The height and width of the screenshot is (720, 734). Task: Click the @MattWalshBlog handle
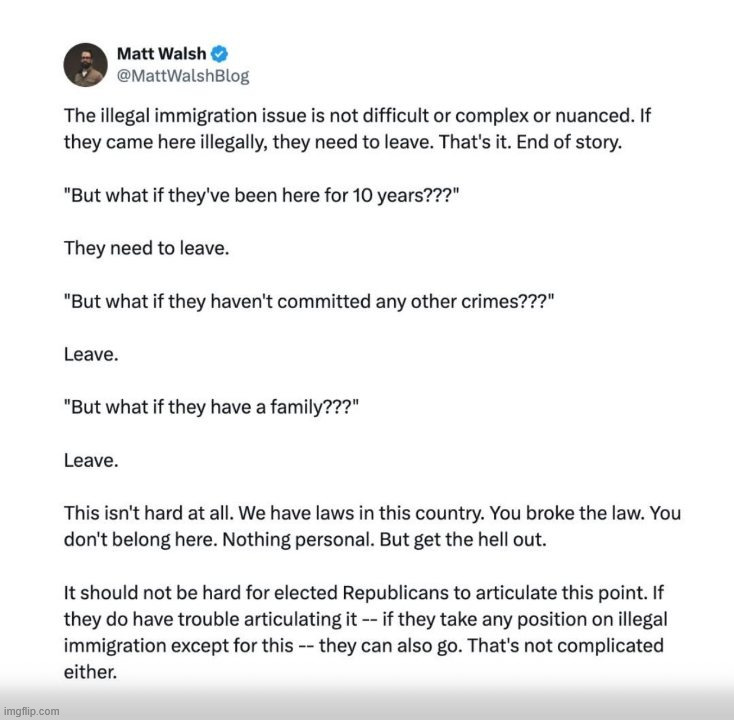pyautogui.click(x=183, y=76)
